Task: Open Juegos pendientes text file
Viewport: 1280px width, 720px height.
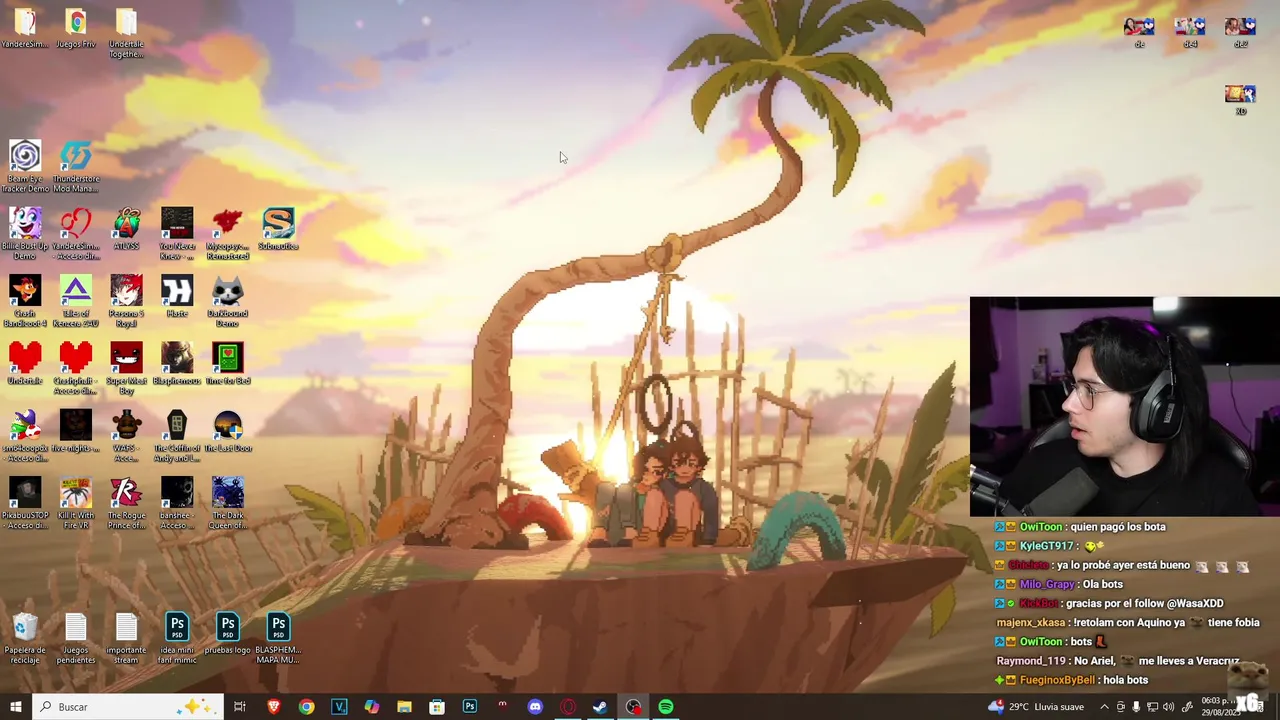Action: tap(76, 639)
